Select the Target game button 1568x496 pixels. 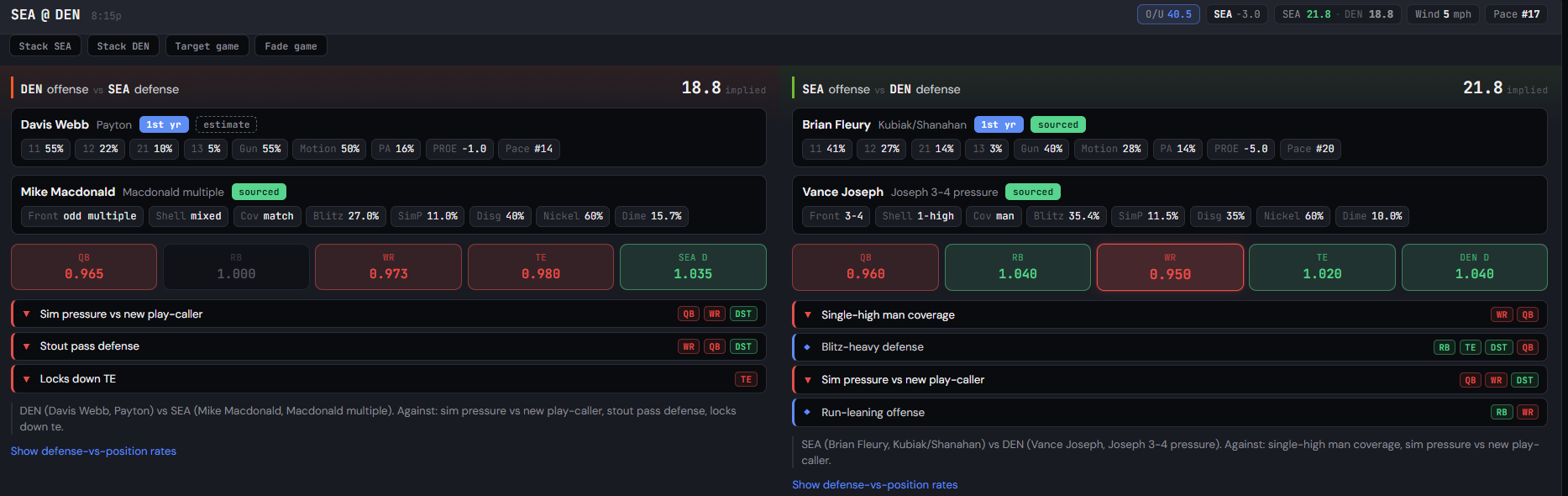click(207, 46)
